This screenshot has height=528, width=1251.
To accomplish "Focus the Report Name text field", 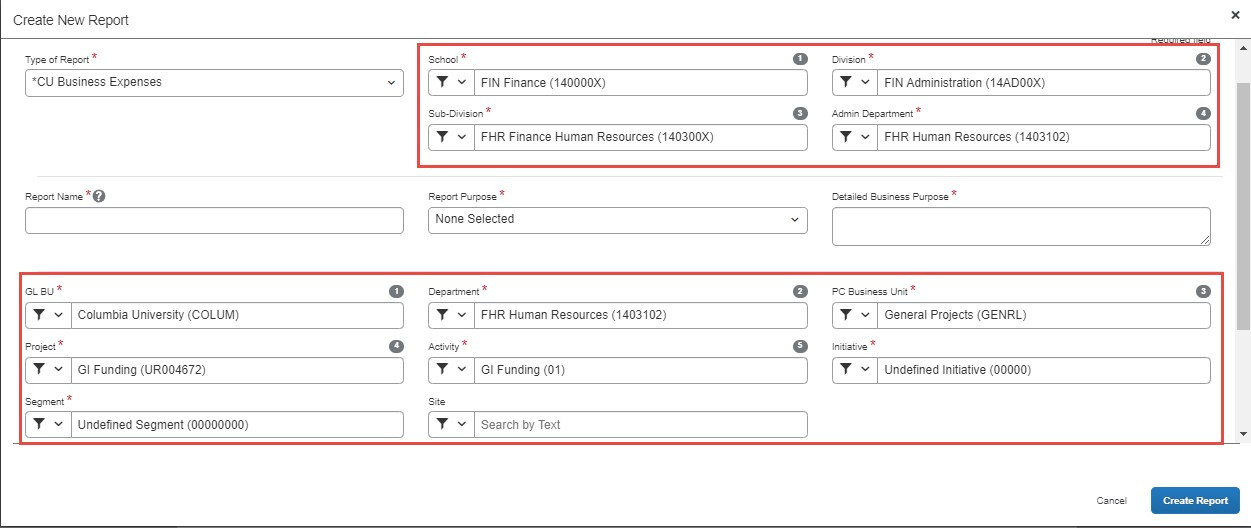I will 214,221.
